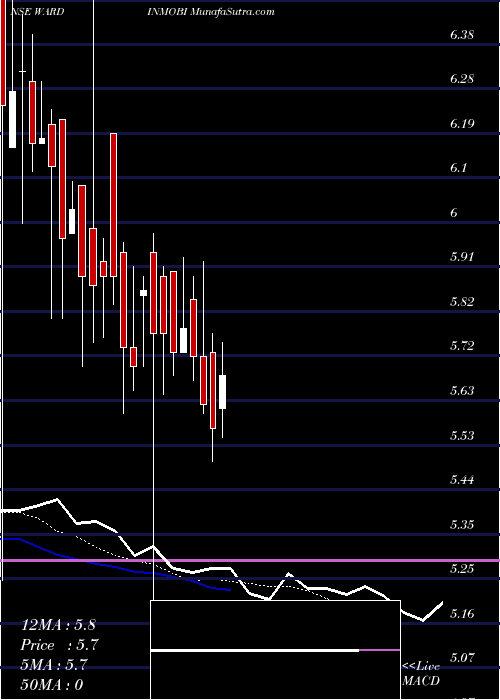Click the 5.53 price axis label
Viewport: 500px width, 700px height.
pos(462,435)
